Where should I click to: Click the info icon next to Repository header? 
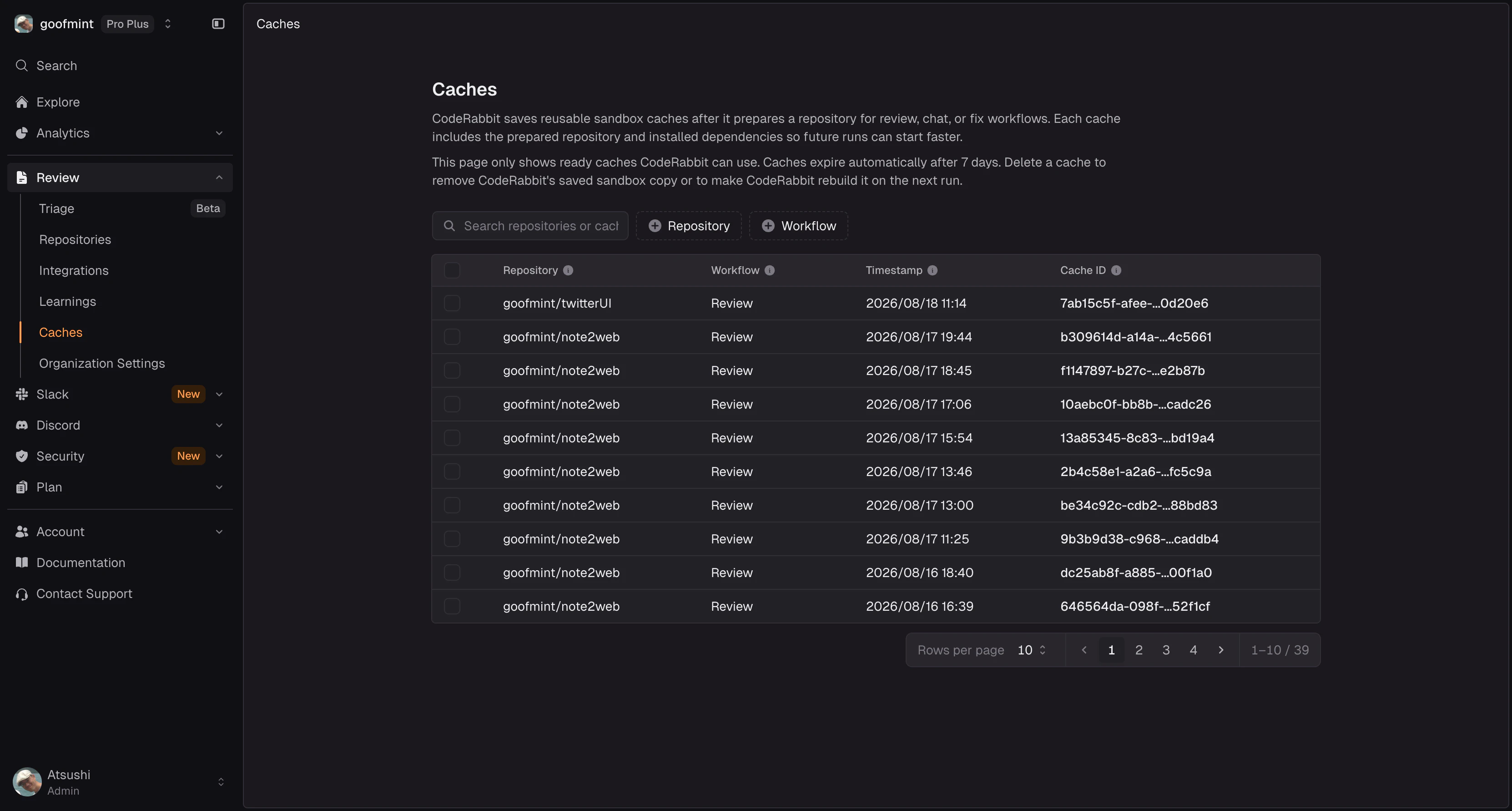(568, 271)
